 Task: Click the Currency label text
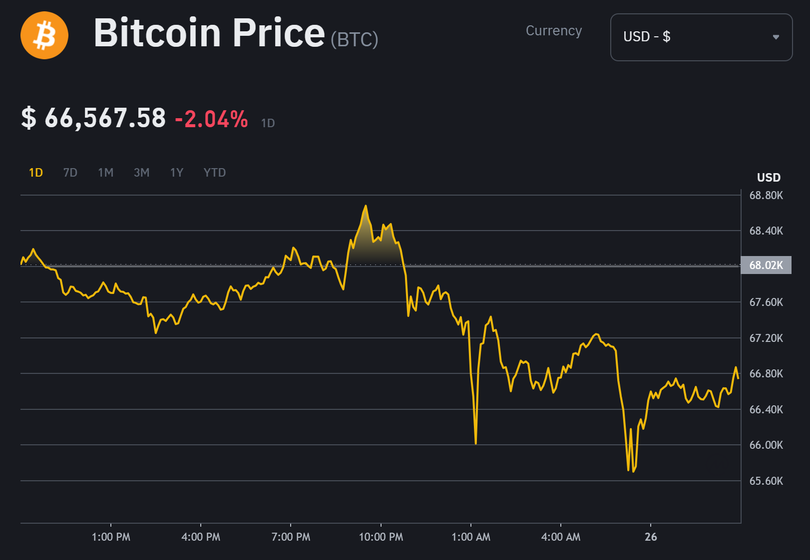point(553,31)
